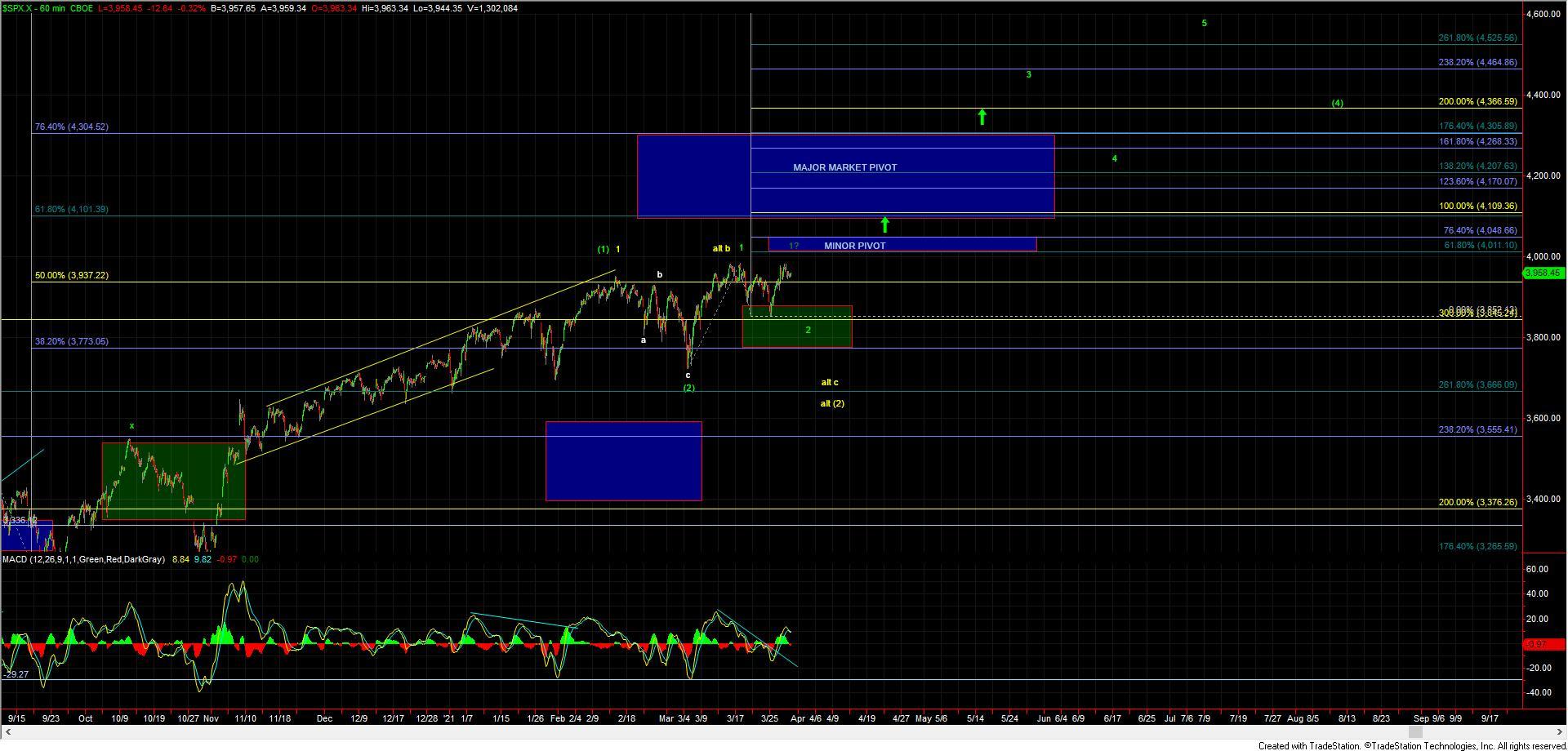Select the MACD indicator title text
1568x751 pixels.
pos(84,560)
